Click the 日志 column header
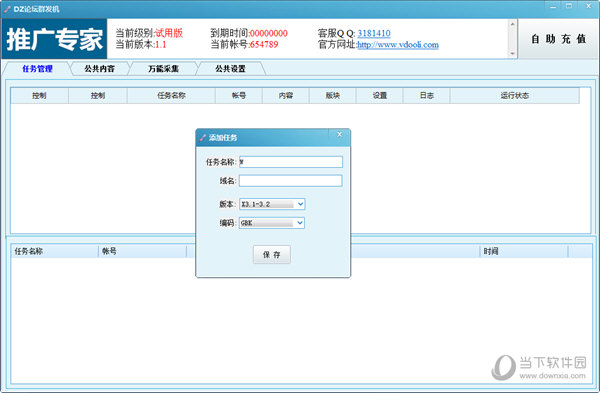The height and width of the screenshot is (393, 600). [427, 96]
